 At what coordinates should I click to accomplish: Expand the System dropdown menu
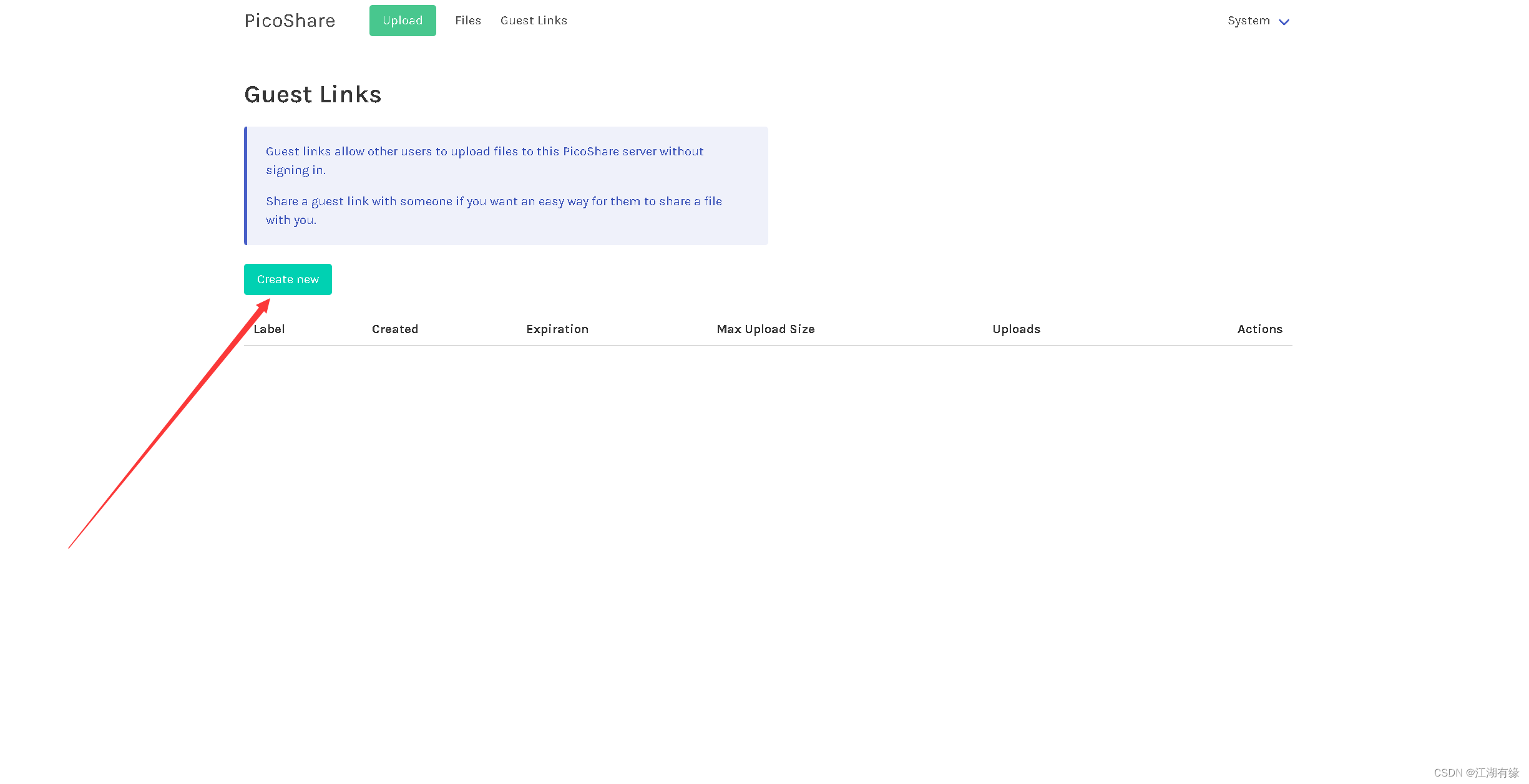(1248, 21)
